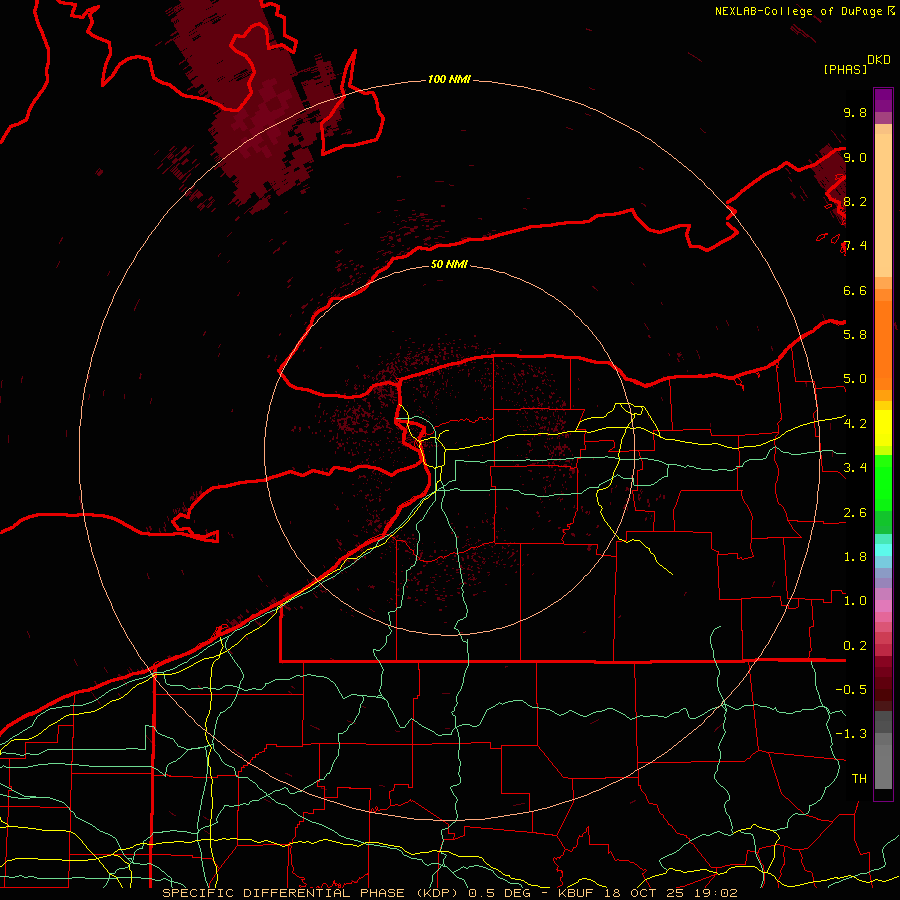Select the 6.6 value on the scale
The width and height of the screenshot is (900, 900).
pyautogui.click(x=855, y=290)
